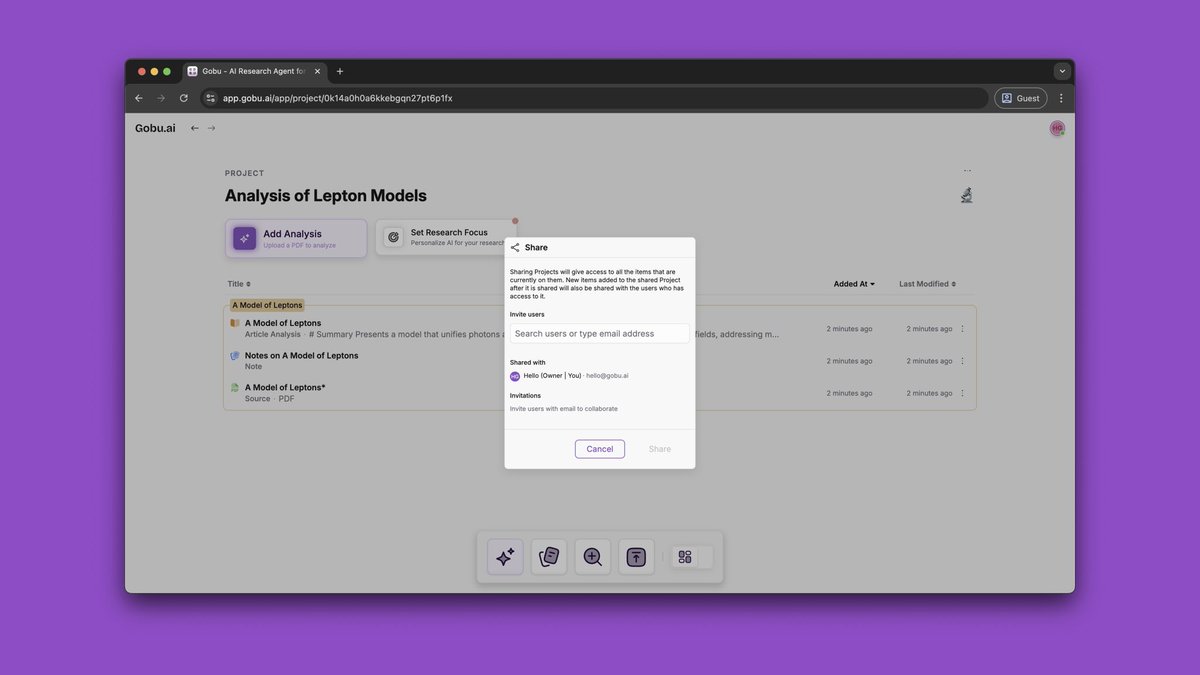Select the Gobu AI Research Agent tab
Screen dimensions: 1200x675
254,71
